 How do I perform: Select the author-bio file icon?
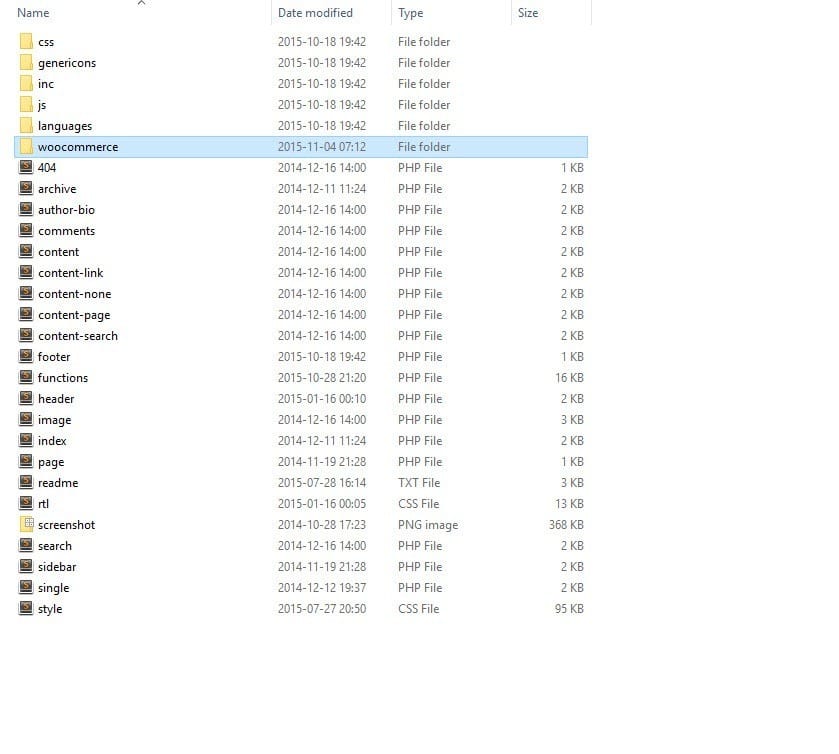point(26,209)
